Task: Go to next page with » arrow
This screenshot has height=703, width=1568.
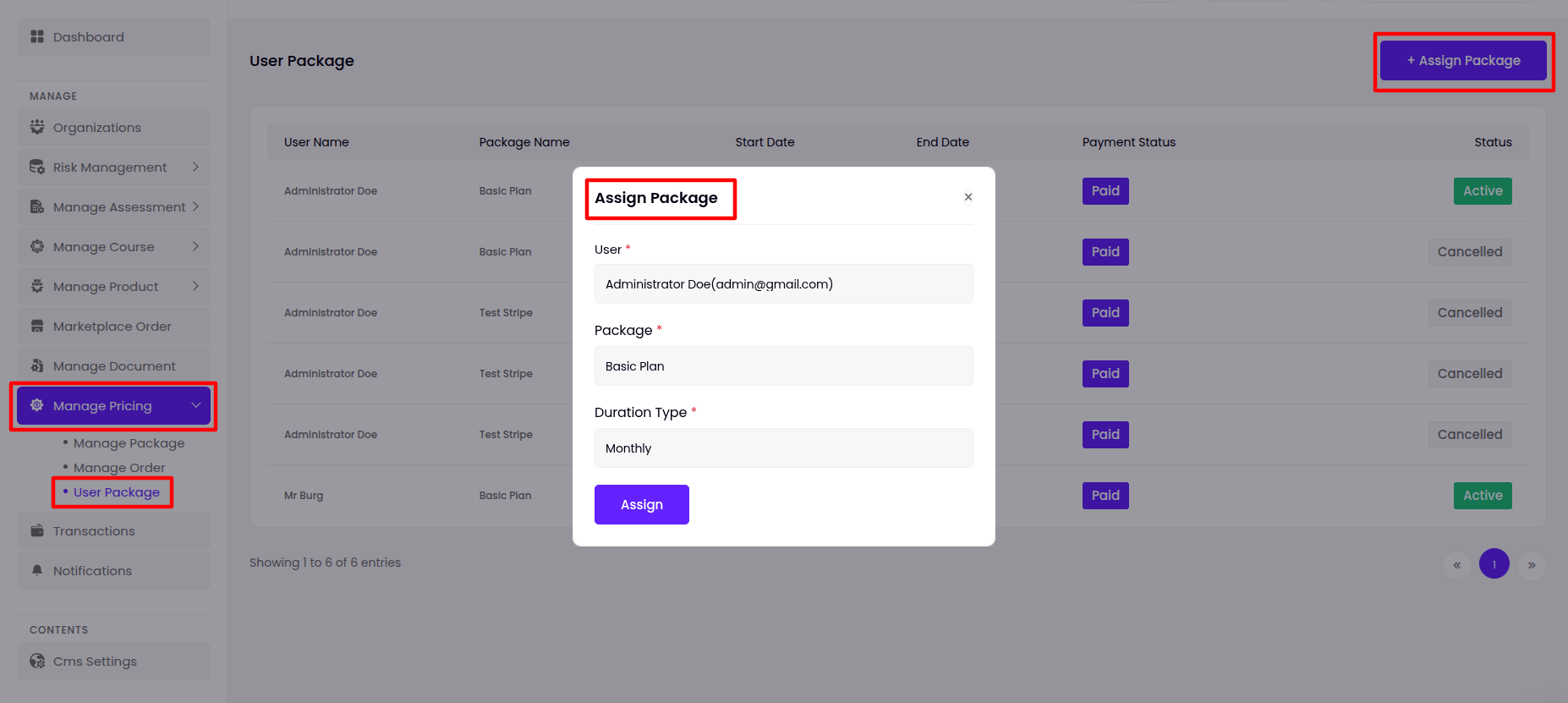Action: tap(1531, 565)
